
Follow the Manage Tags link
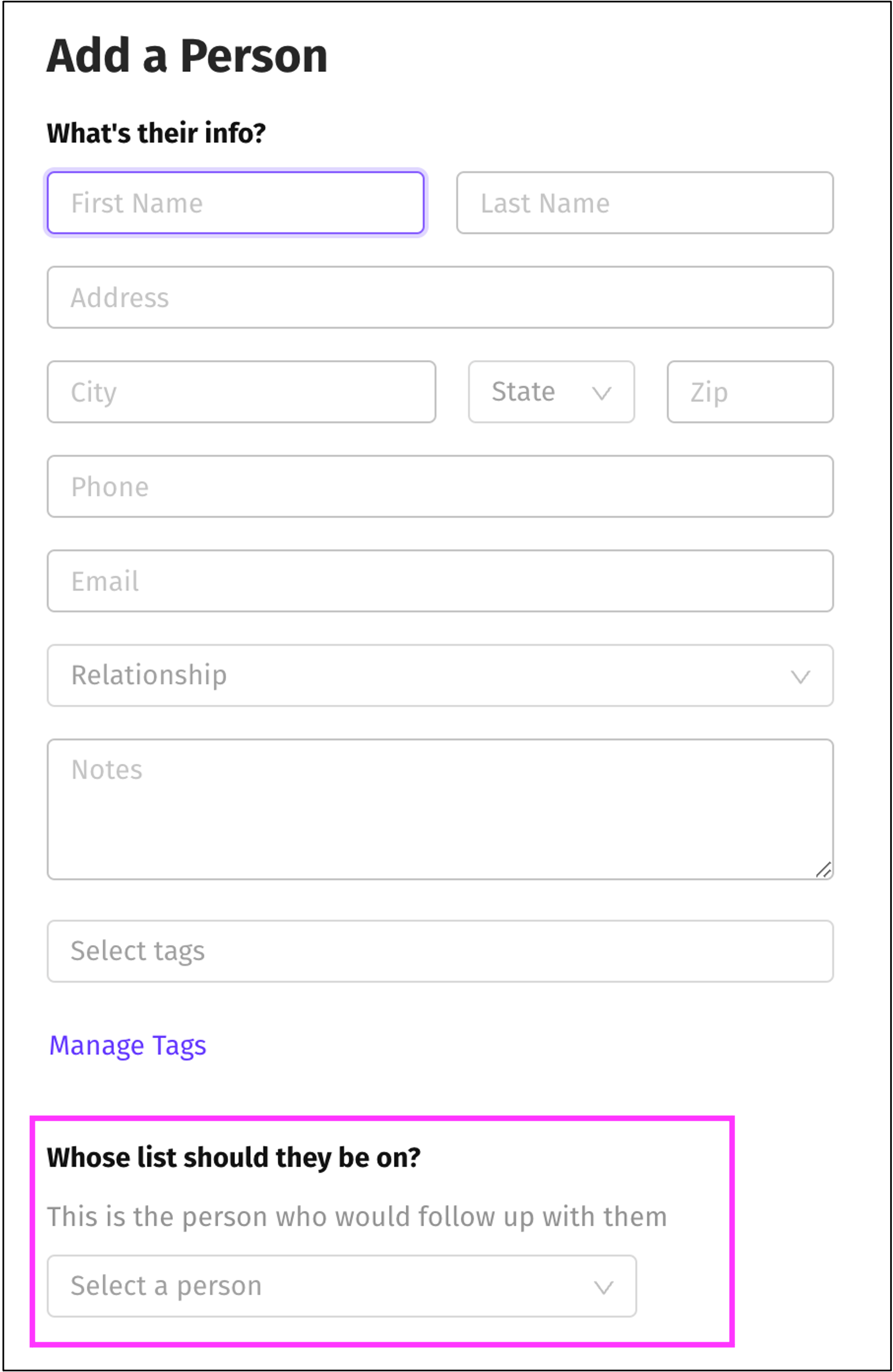128,1045
